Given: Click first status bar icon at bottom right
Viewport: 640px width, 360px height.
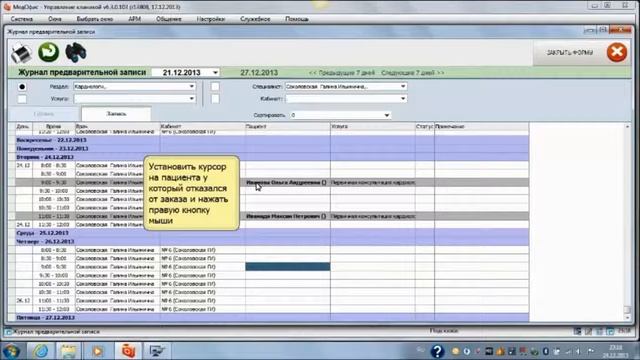Looking at the screenshot, I should 577,331.
